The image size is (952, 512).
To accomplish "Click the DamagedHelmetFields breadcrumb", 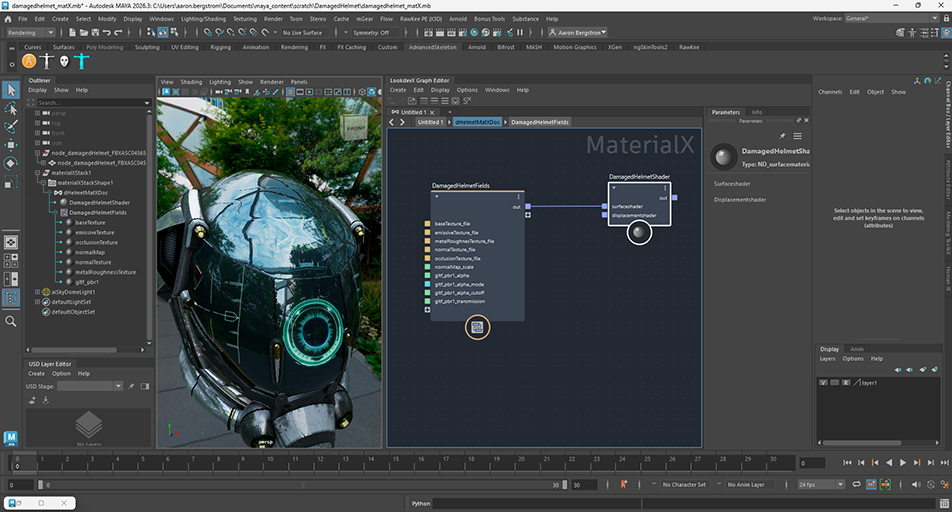I will (x=540, y=122).
